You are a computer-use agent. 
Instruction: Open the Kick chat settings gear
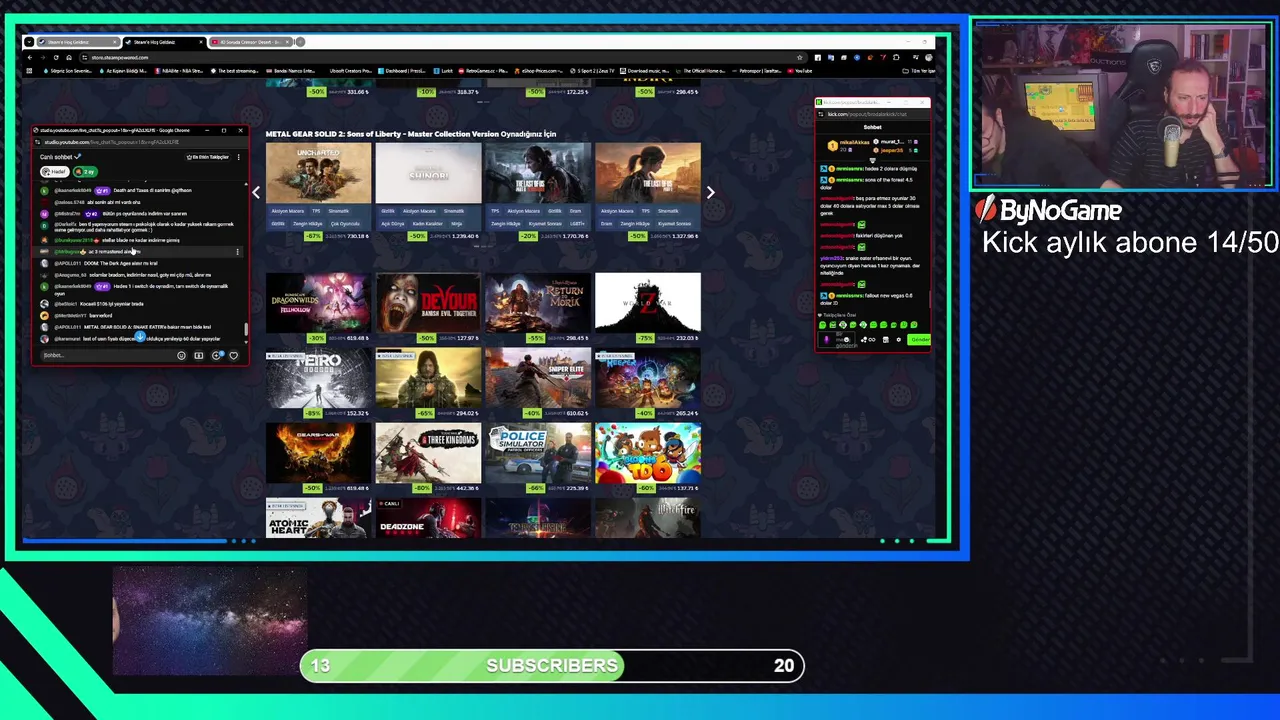coord(898,340)
